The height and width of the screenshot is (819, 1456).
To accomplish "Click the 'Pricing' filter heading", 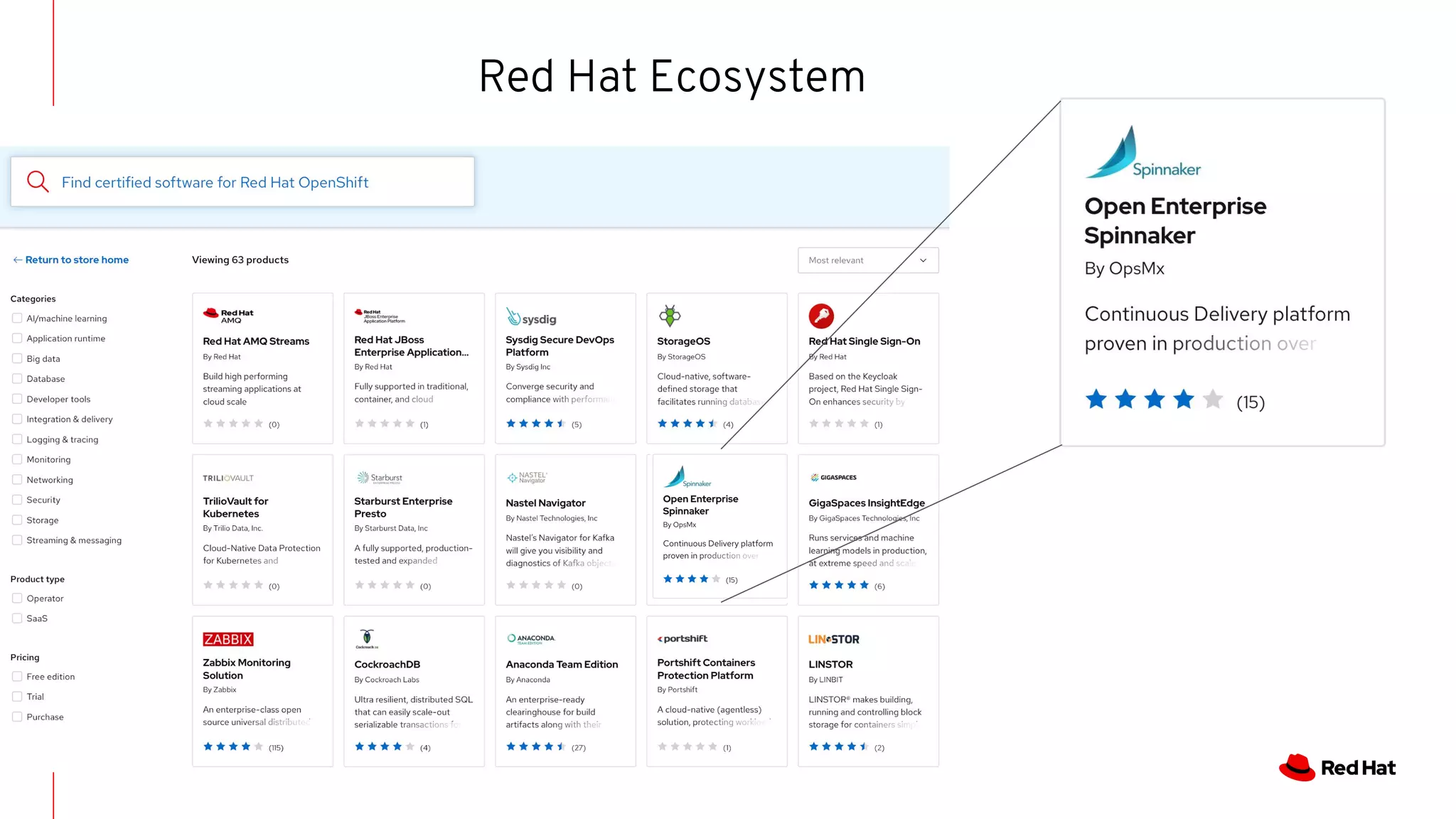I will point(25,658).
